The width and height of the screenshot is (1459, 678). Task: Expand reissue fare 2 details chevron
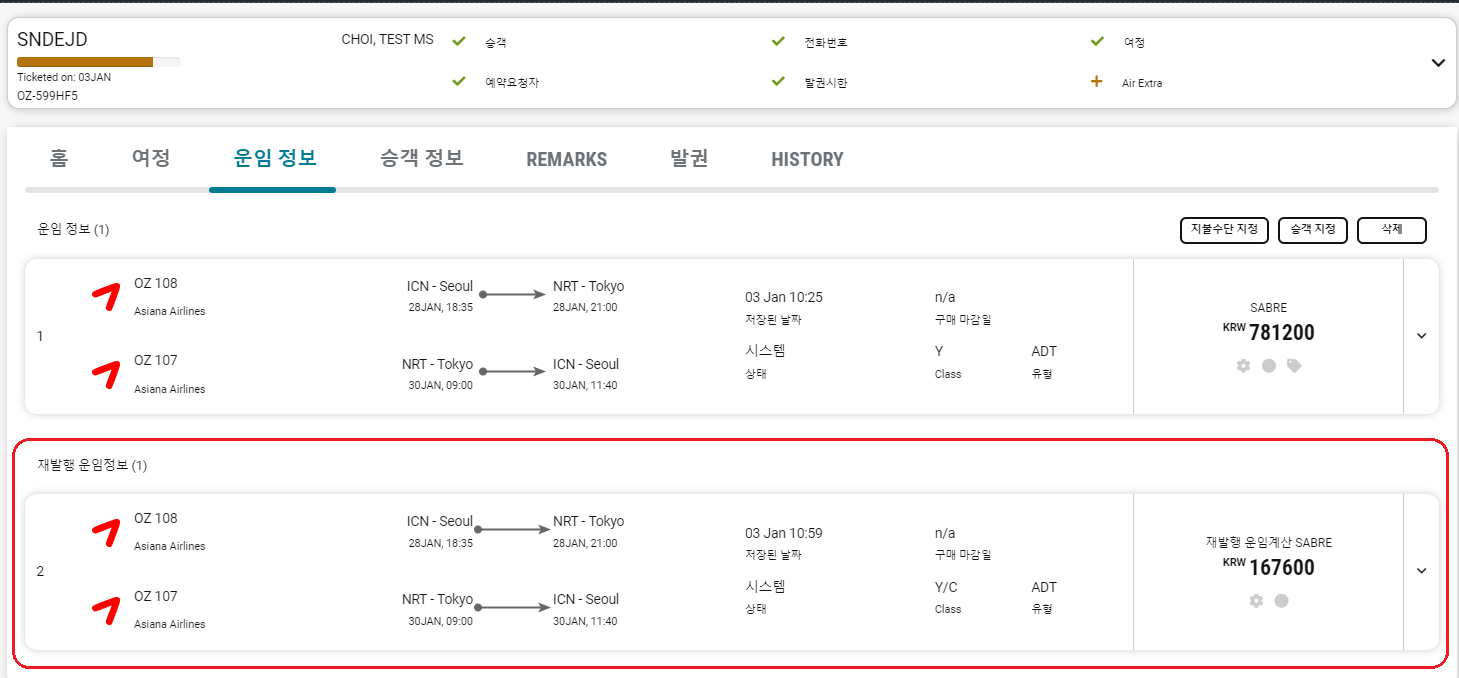pos(1421,571)
